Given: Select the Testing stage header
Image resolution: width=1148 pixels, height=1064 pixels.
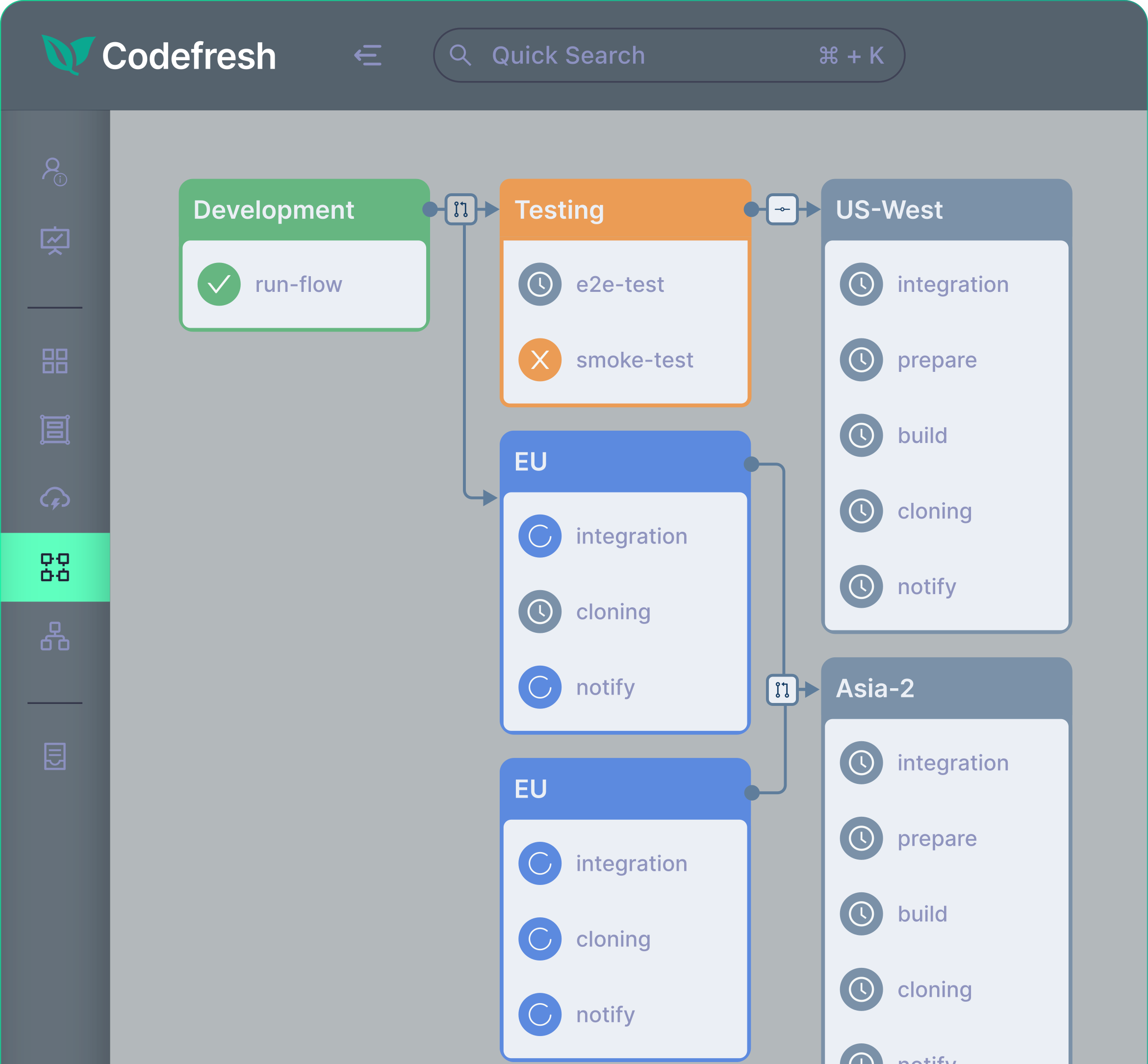Looking at the screenshot, I should pyautogui.click(x=626, y=209).
